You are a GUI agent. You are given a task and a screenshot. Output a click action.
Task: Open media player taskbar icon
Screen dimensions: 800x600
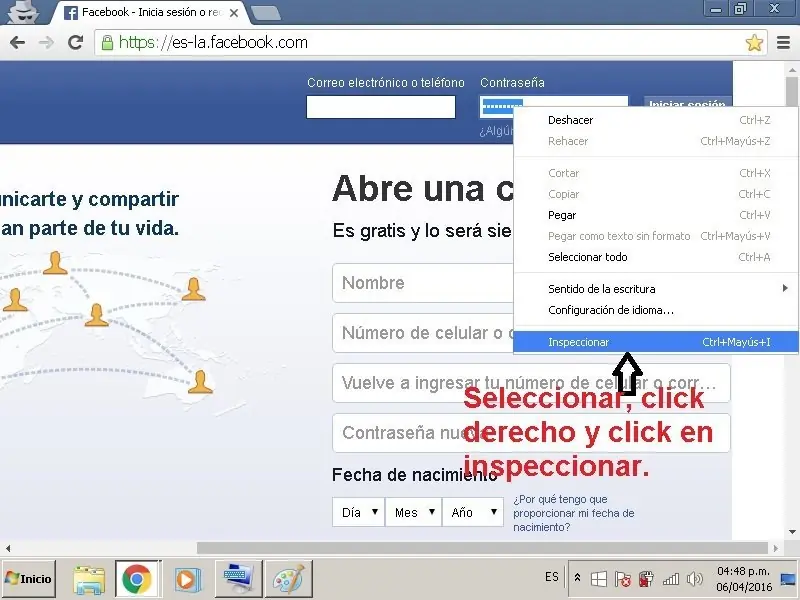pos(188,579)
